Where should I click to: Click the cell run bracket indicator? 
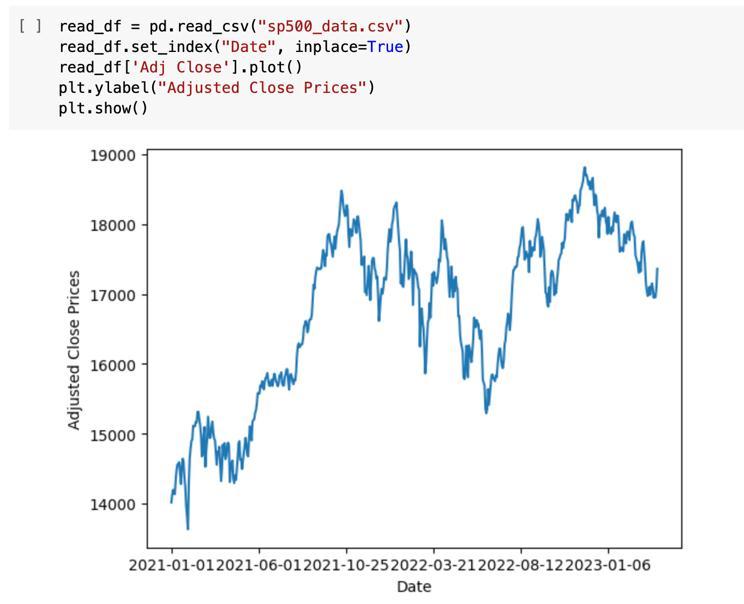30,26
